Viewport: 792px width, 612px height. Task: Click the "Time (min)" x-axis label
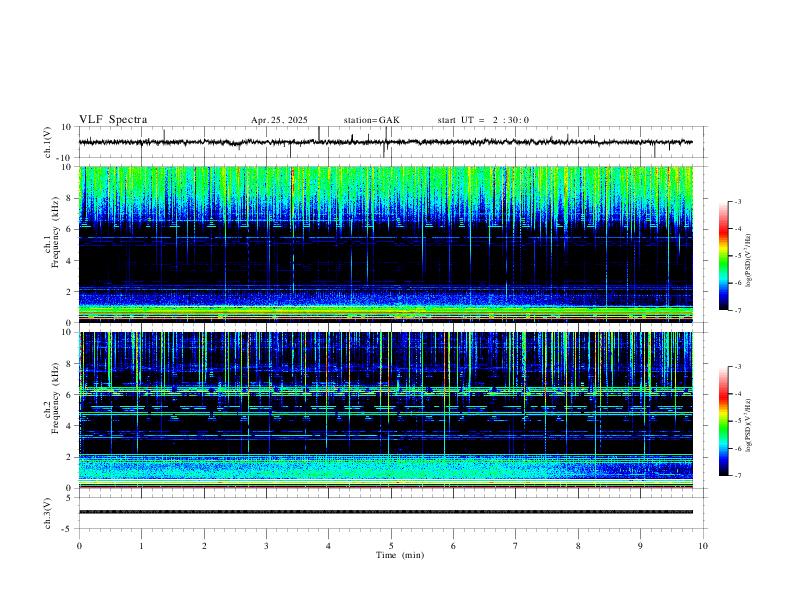[400, 555]
